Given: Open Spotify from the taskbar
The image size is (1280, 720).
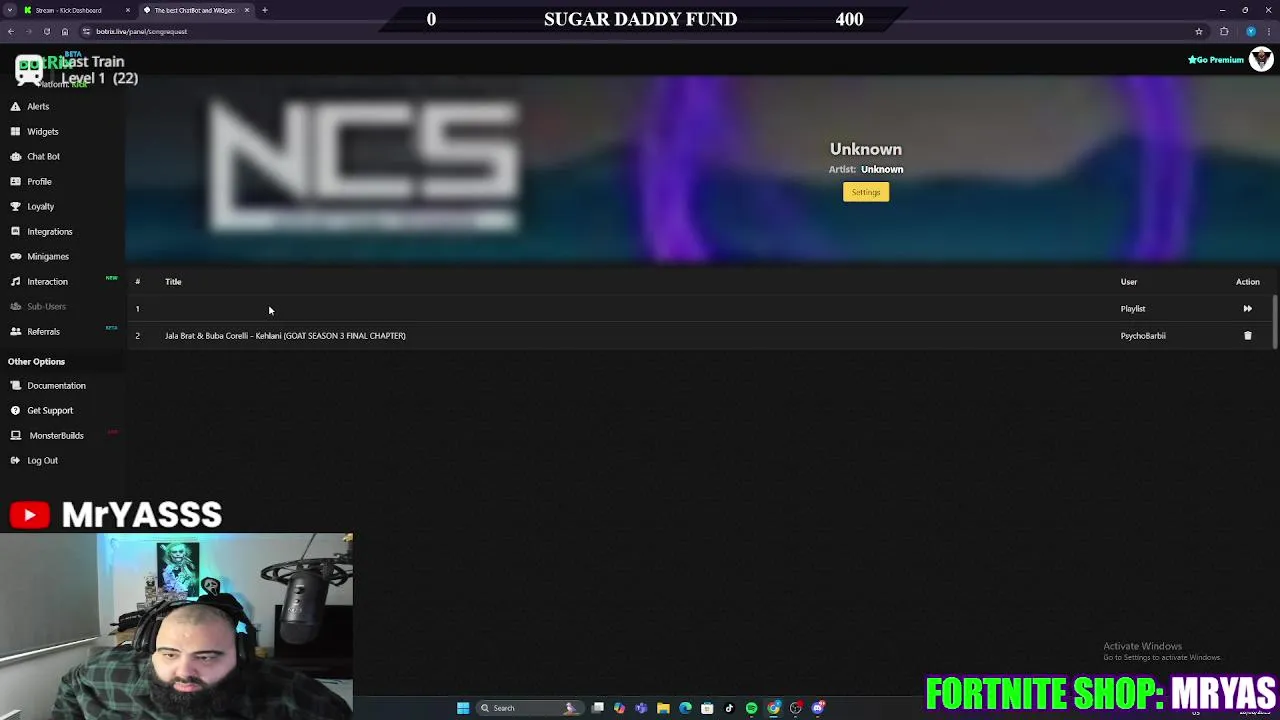Looking at the screenshot, I should [751, 708].
